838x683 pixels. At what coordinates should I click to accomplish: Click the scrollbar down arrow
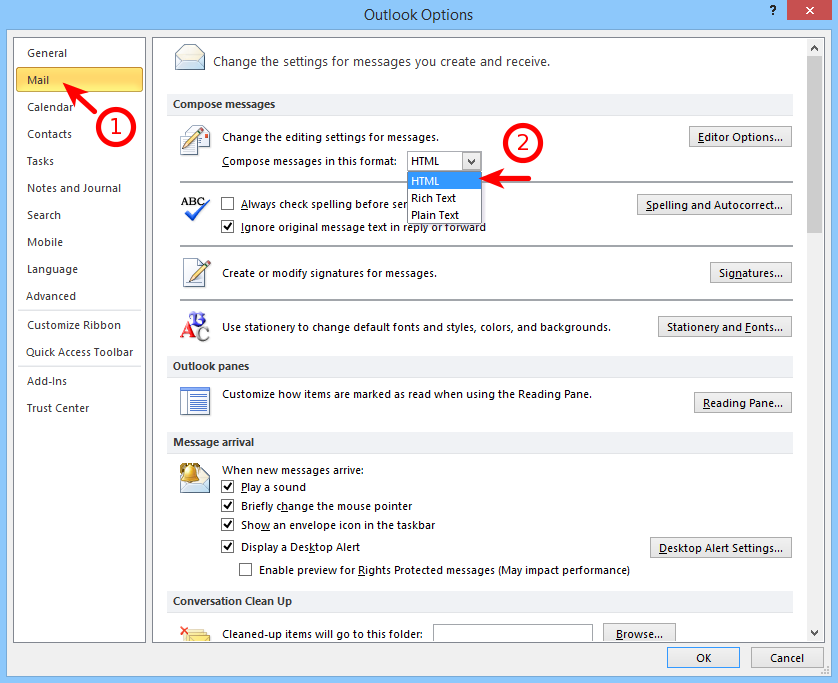[814, 633]
